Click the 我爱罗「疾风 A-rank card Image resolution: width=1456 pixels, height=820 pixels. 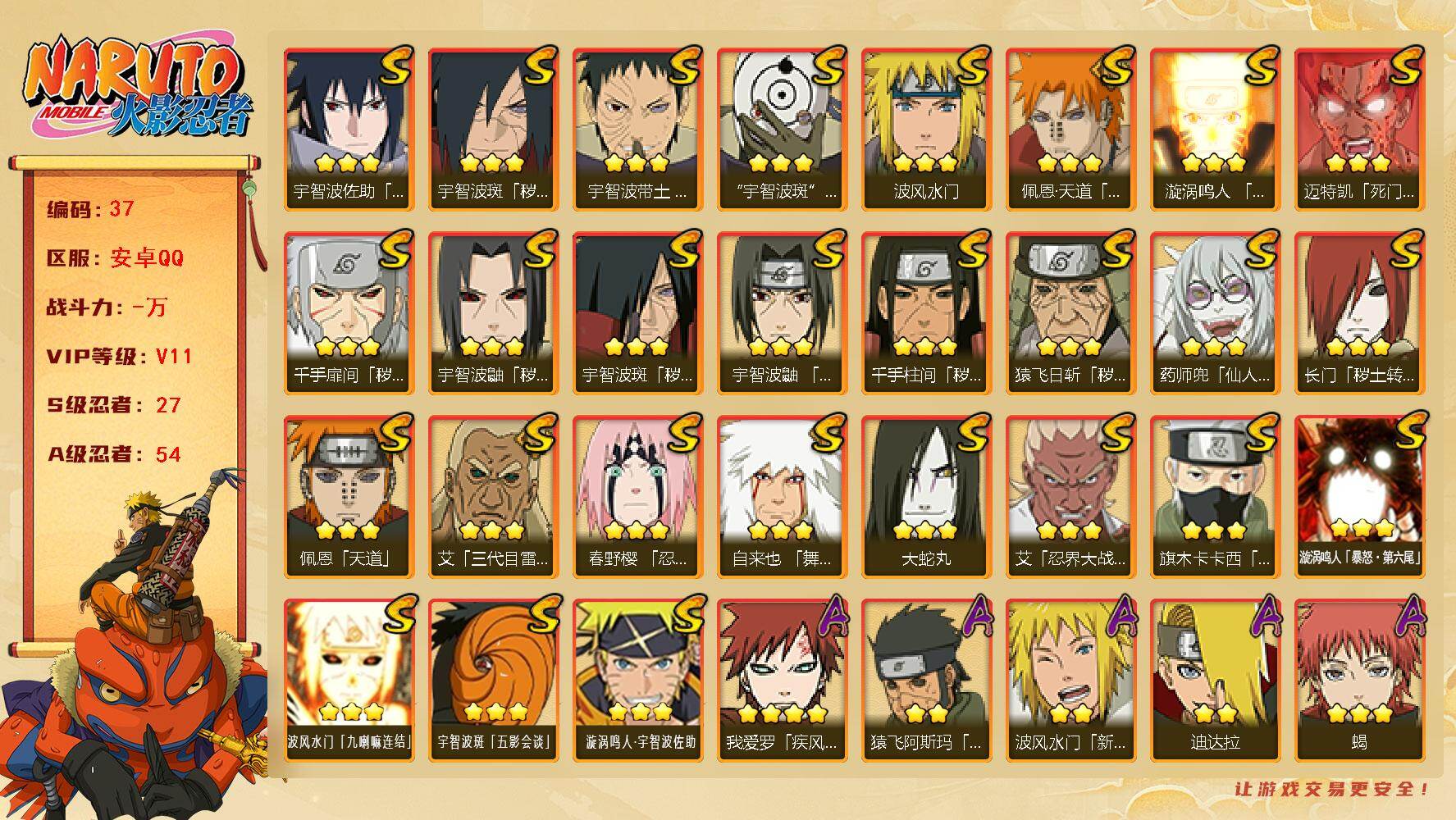[x=782, y=681]
